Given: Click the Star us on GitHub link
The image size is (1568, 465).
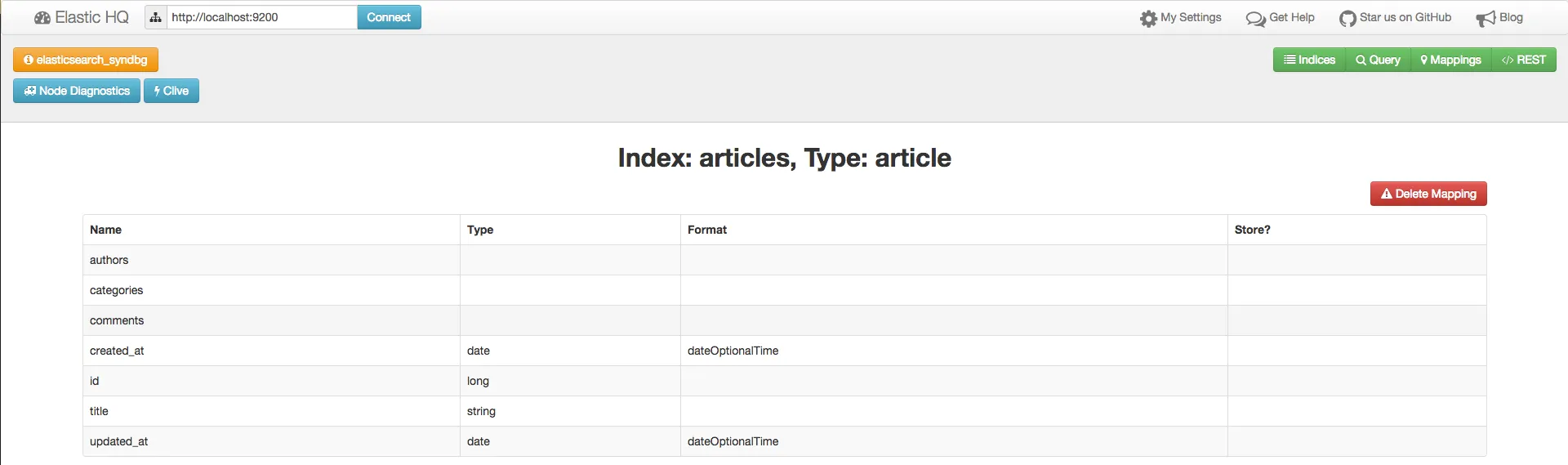Looking at the screenshot, I should tap(1405, 17).
